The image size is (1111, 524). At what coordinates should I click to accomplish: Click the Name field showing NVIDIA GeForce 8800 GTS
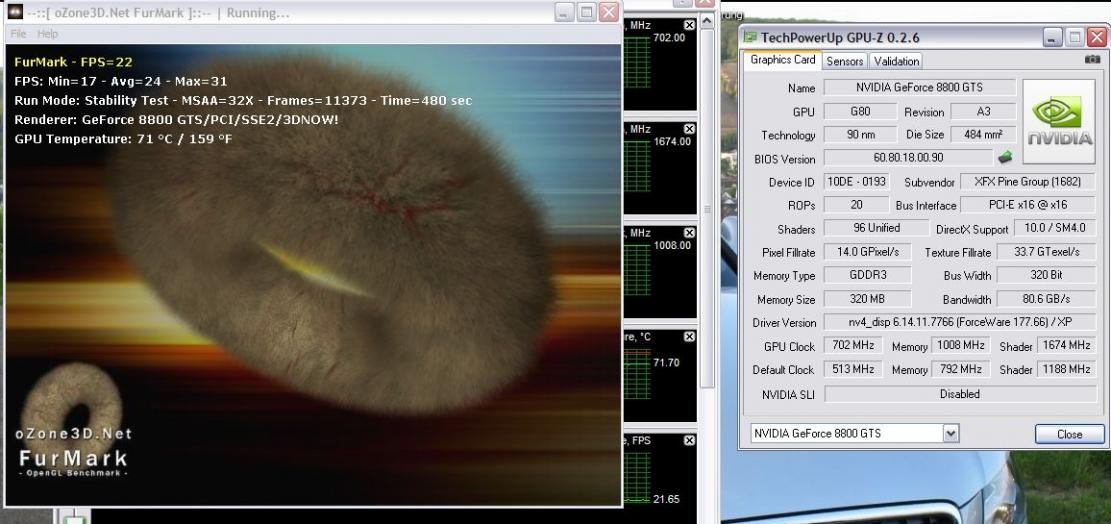(919, 88)
